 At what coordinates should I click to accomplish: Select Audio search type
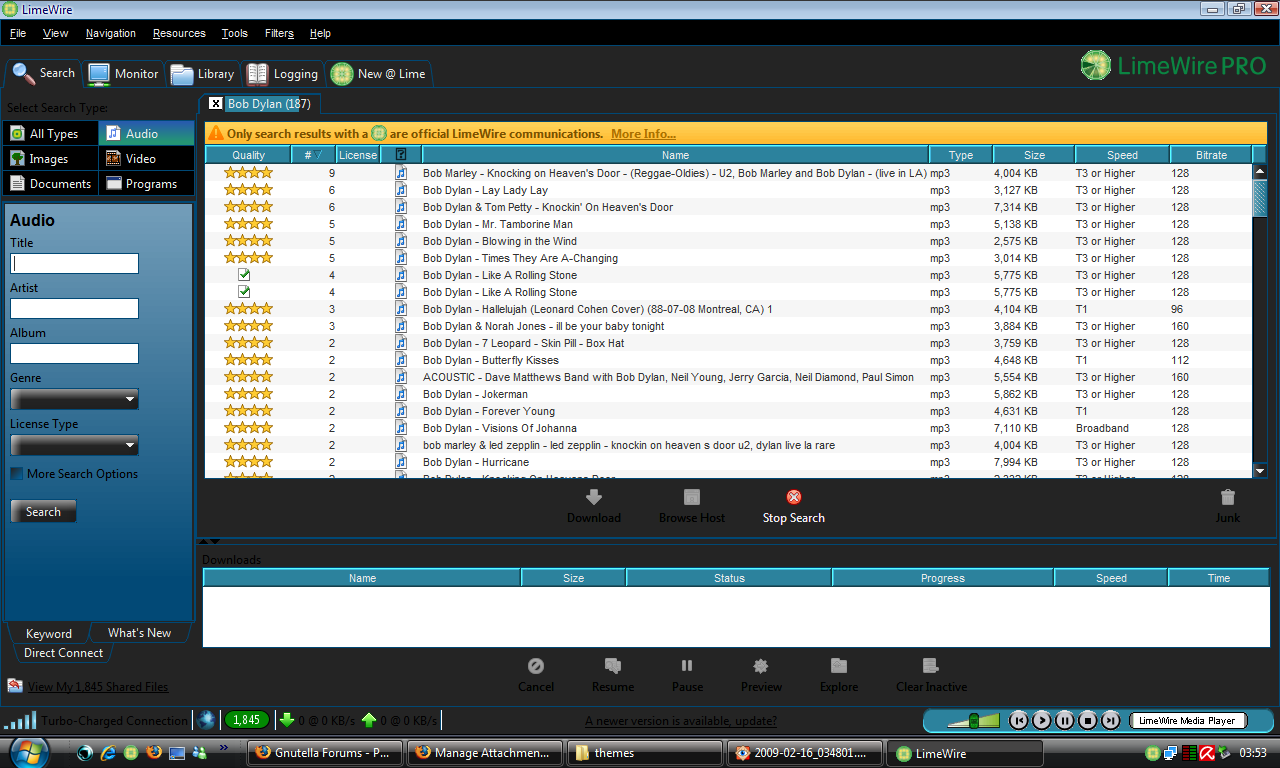click(146, 134)
